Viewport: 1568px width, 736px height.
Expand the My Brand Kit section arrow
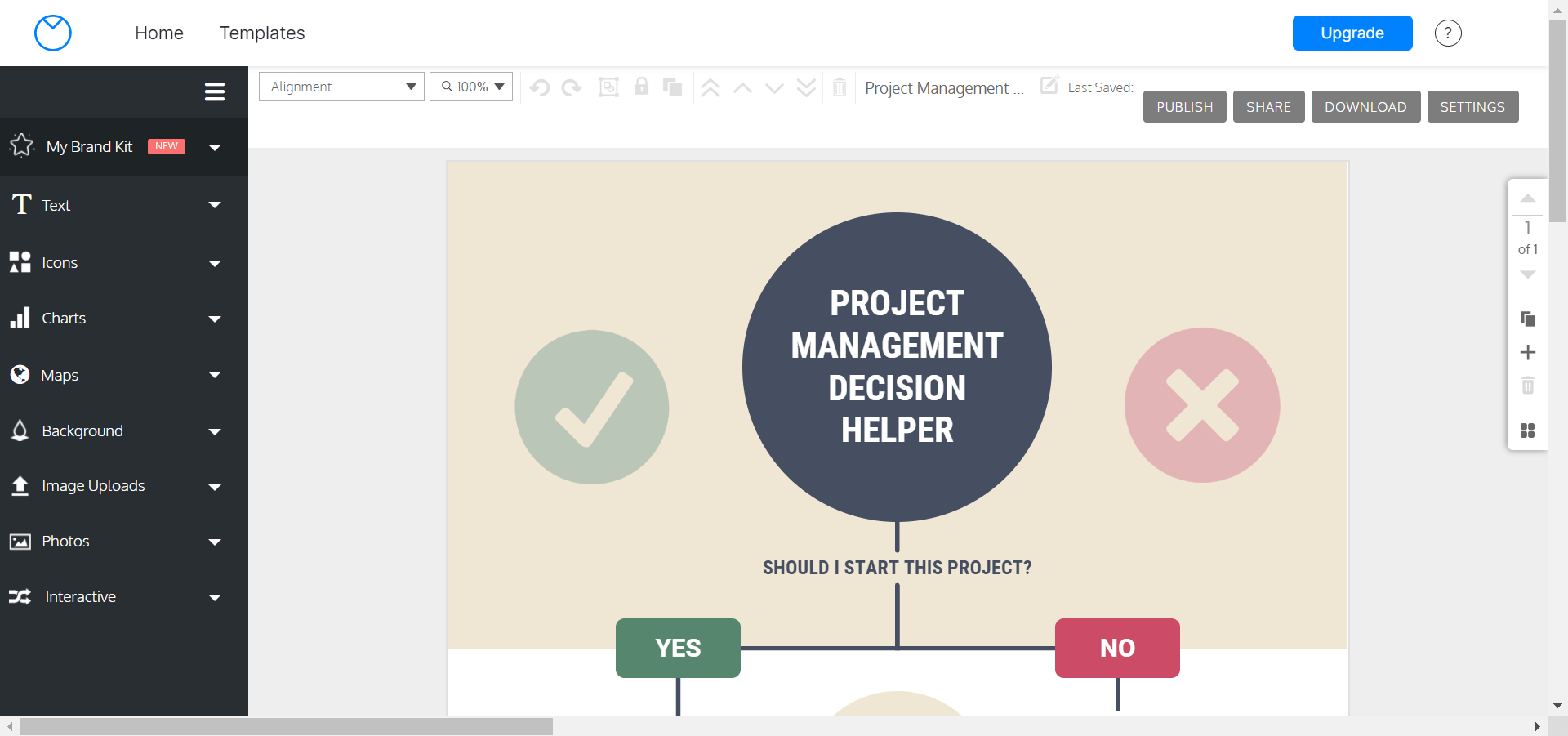pyautogui.click(x=215, y=148)
